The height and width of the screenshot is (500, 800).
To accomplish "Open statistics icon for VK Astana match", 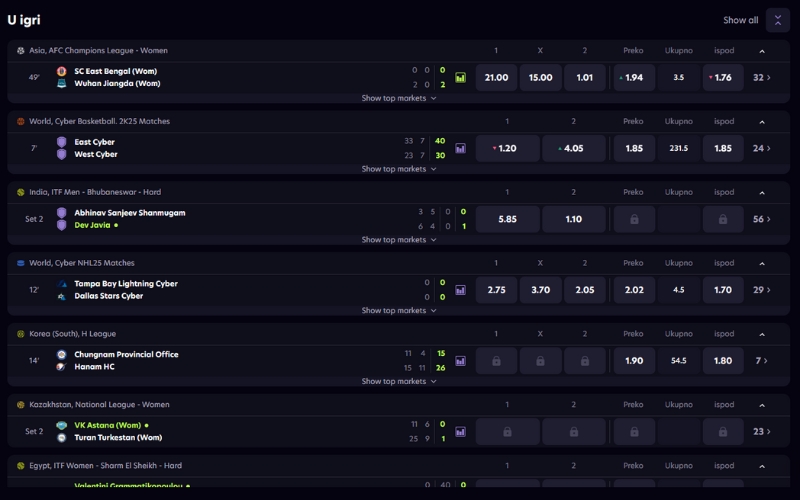I will click(461, 432).
